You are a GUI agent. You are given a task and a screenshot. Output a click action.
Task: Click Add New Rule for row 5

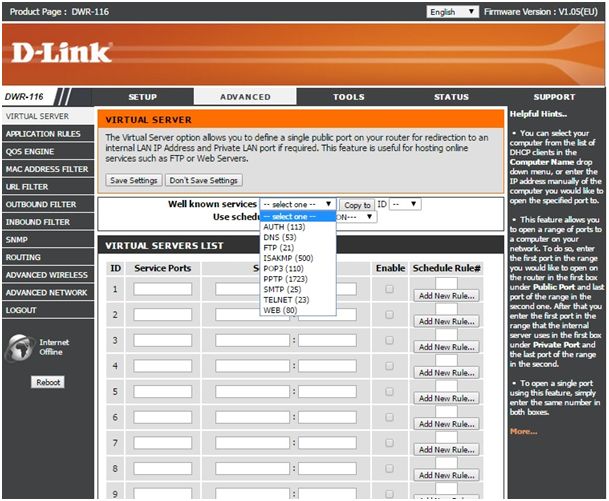click(x=446, y=398)
